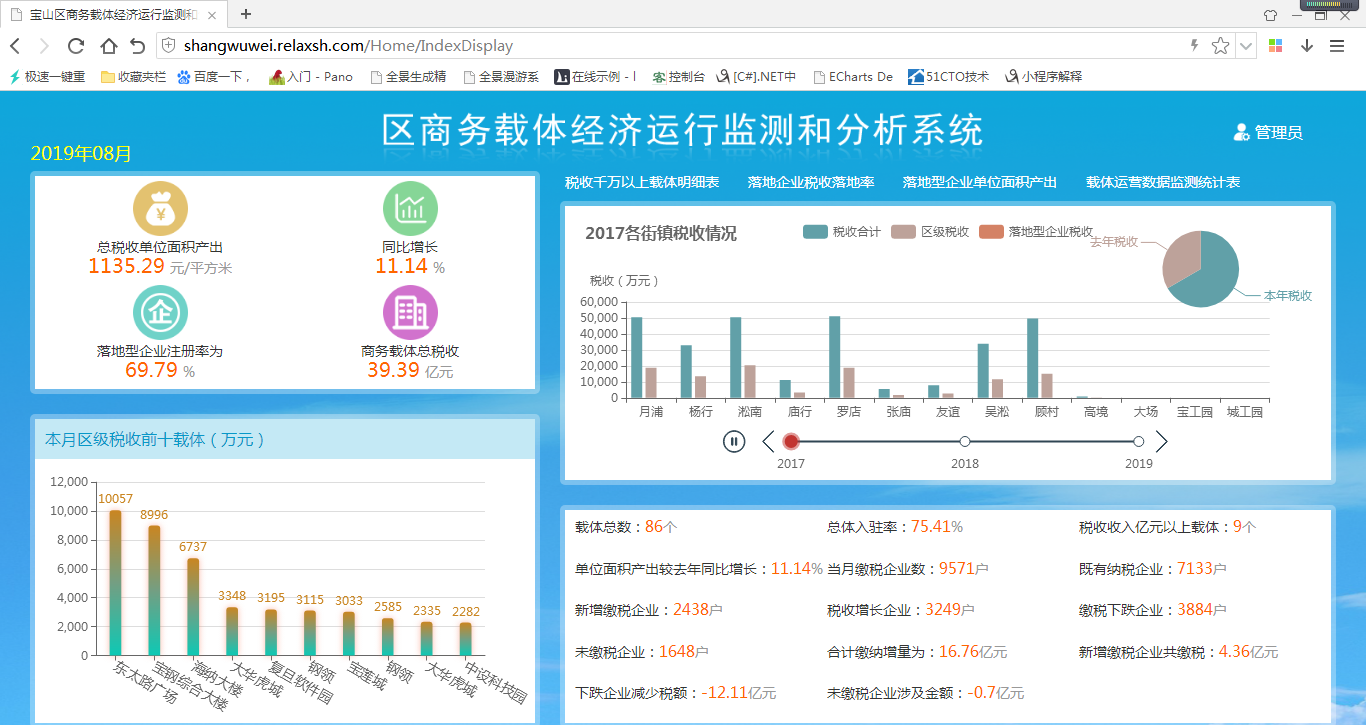The height and width of the screenshot is (725, 1366).
Task: Bookmark this page with the star icon
Action: 1220,46
